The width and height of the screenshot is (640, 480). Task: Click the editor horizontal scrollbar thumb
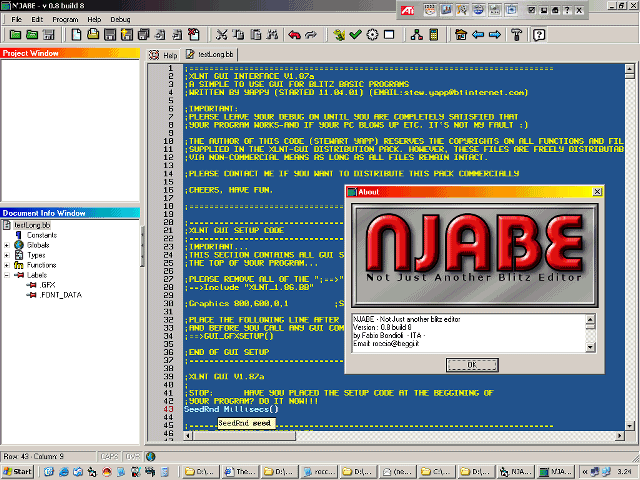[x=244, y=436]
